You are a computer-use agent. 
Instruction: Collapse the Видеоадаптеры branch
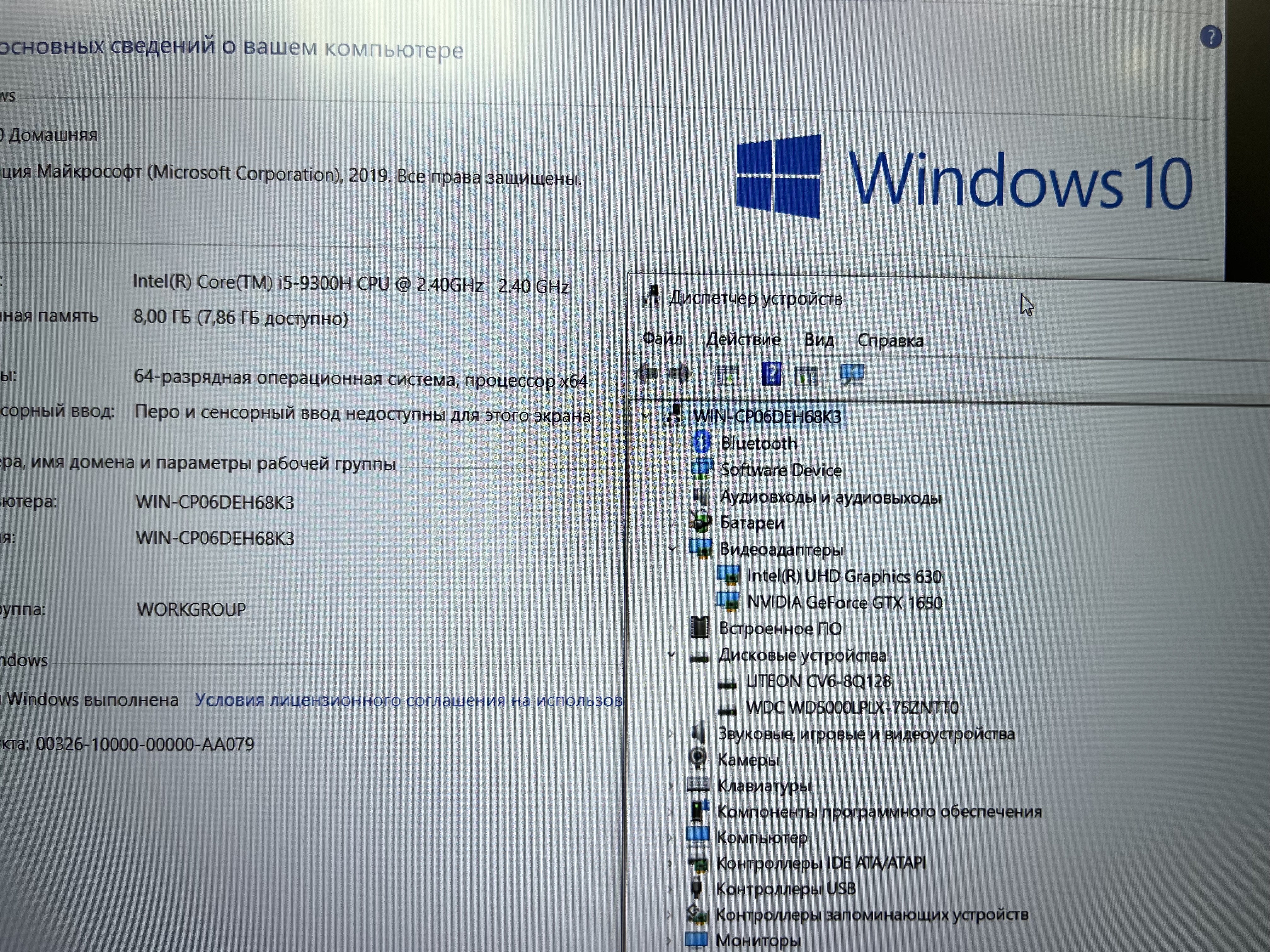(x=672, y=549)
